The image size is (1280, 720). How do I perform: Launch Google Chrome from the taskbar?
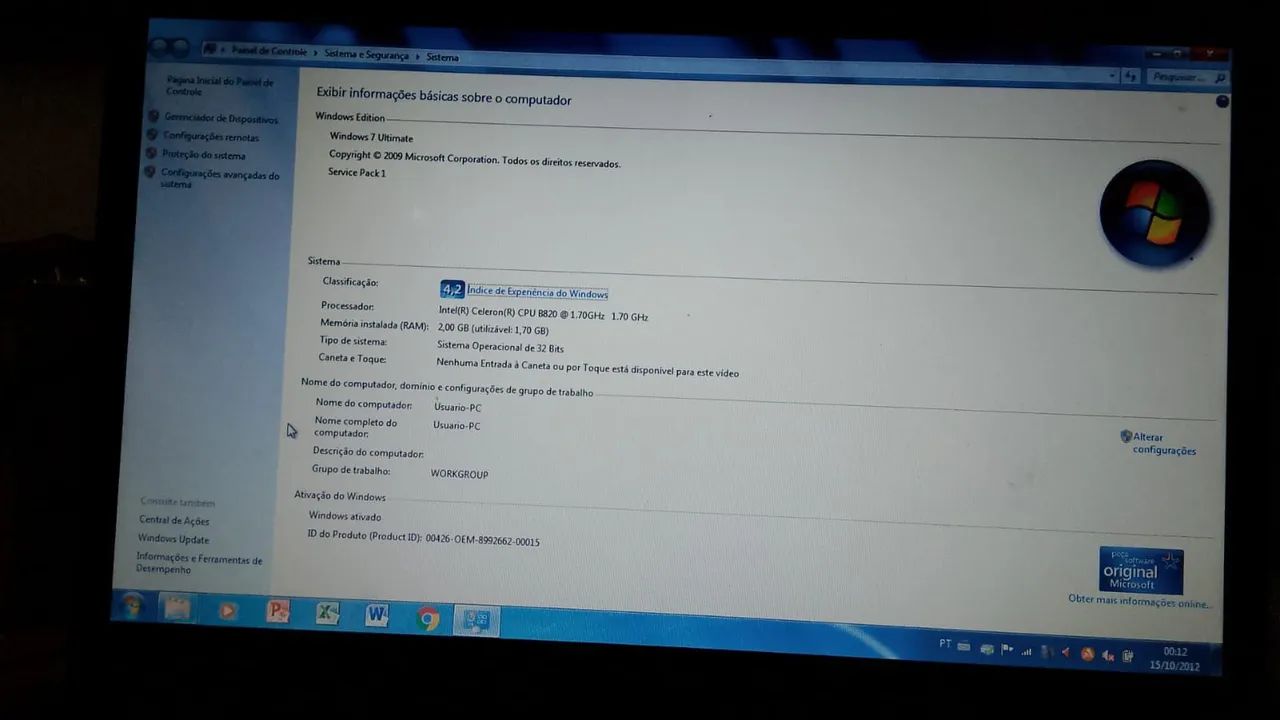tap(428, 619)
